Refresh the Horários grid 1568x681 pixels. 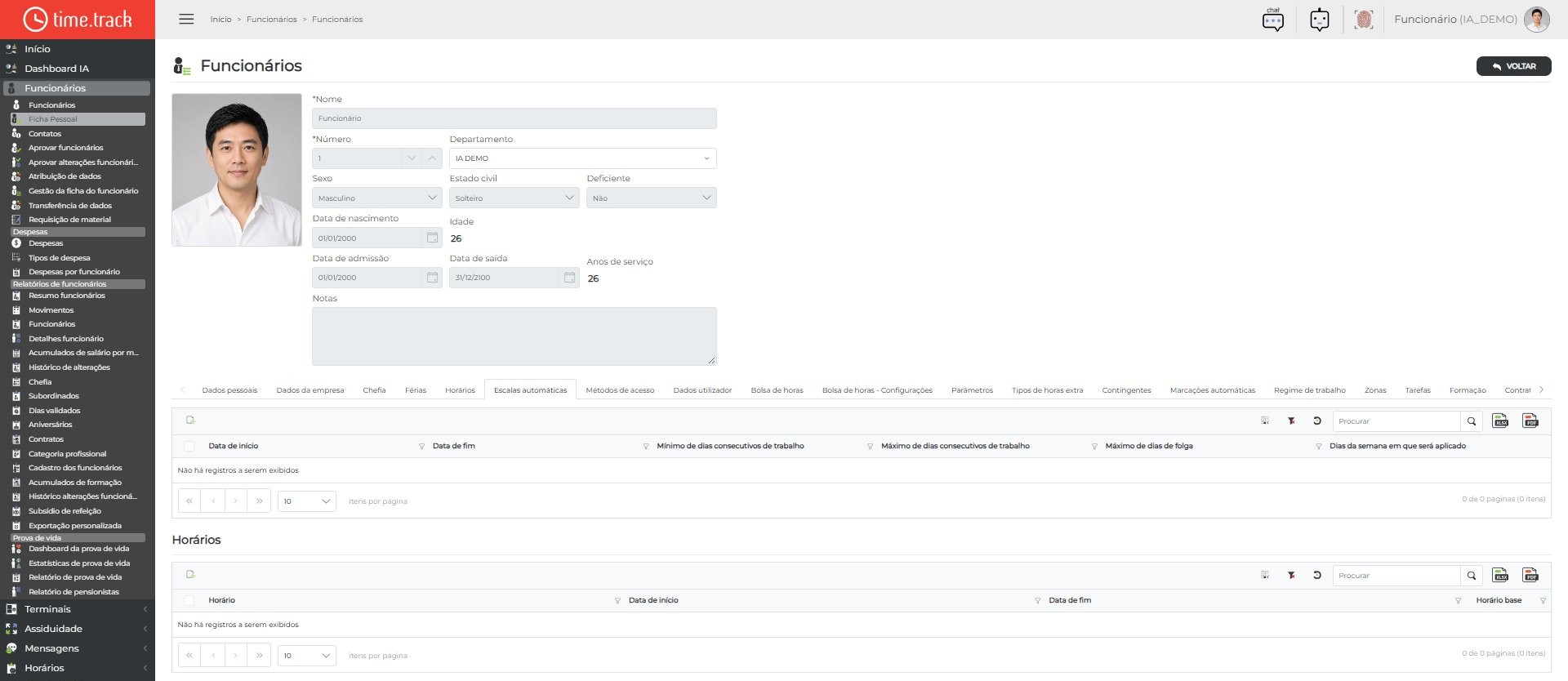(1317, 575)
